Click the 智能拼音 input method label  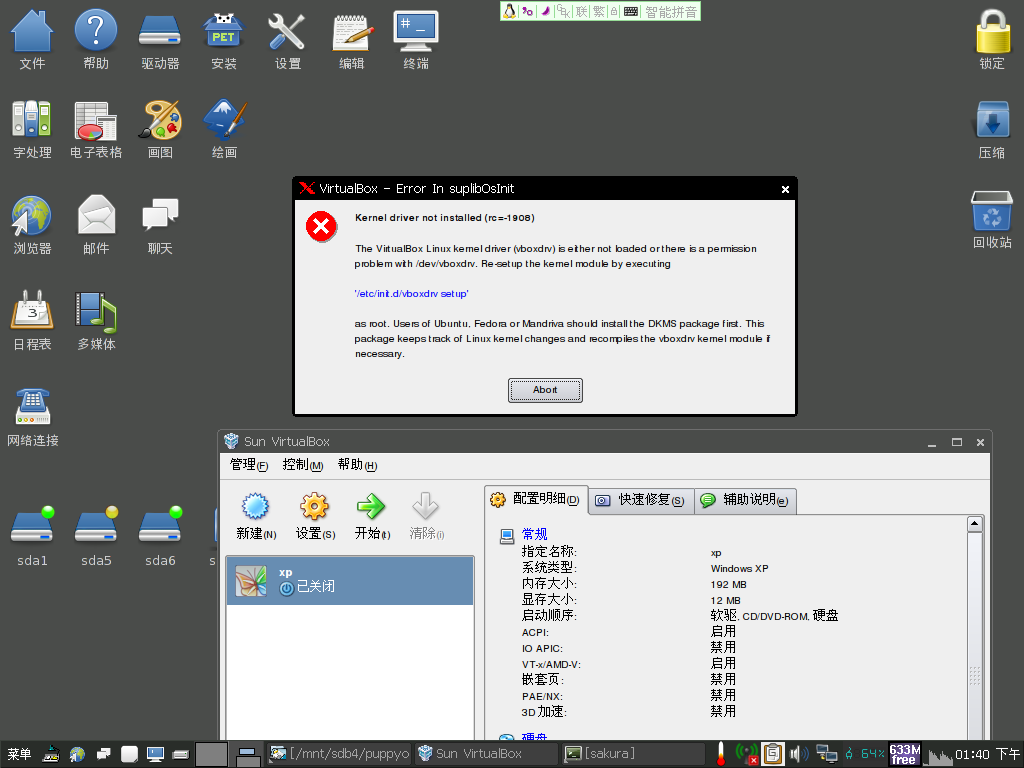671,12
